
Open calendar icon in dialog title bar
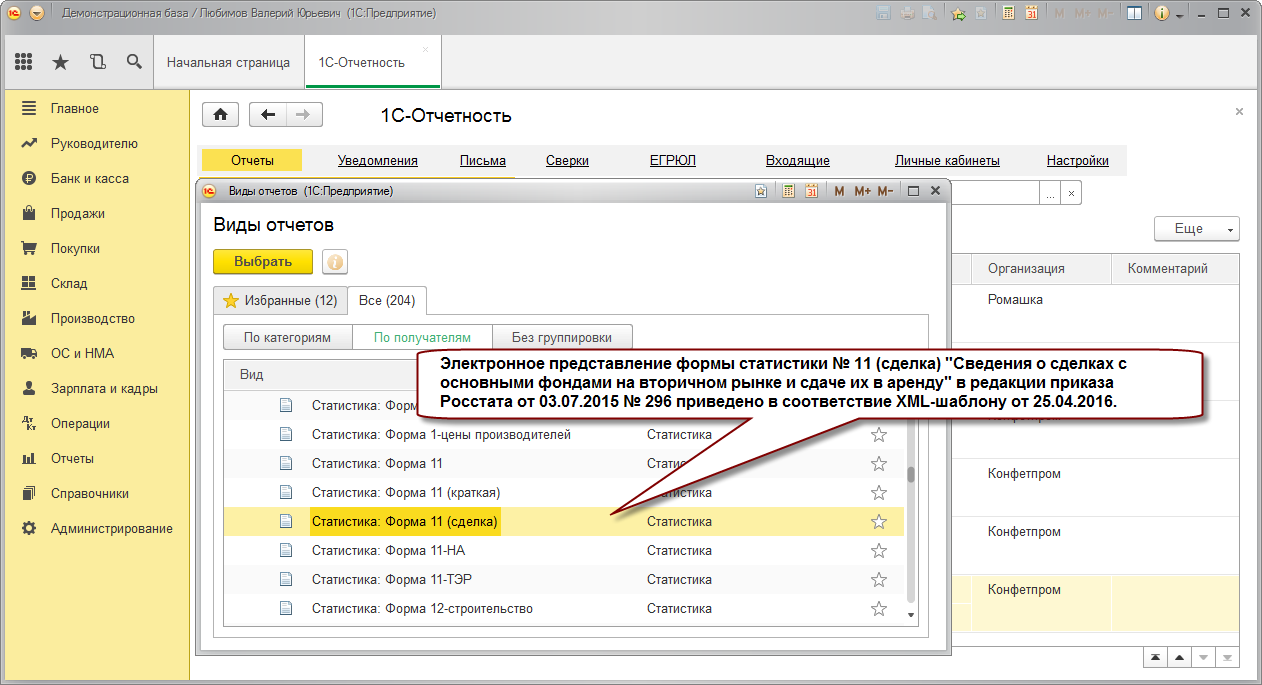click(812, 190)
